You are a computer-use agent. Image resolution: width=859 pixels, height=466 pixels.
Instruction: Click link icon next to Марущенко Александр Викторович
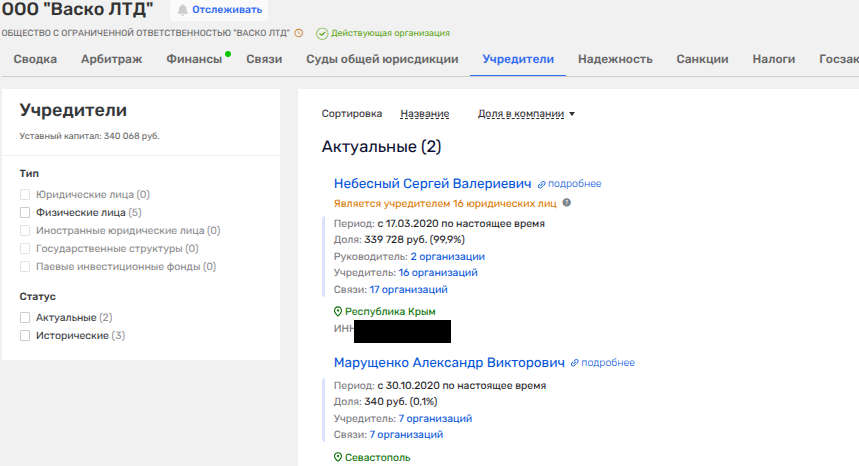coord(575,363)
